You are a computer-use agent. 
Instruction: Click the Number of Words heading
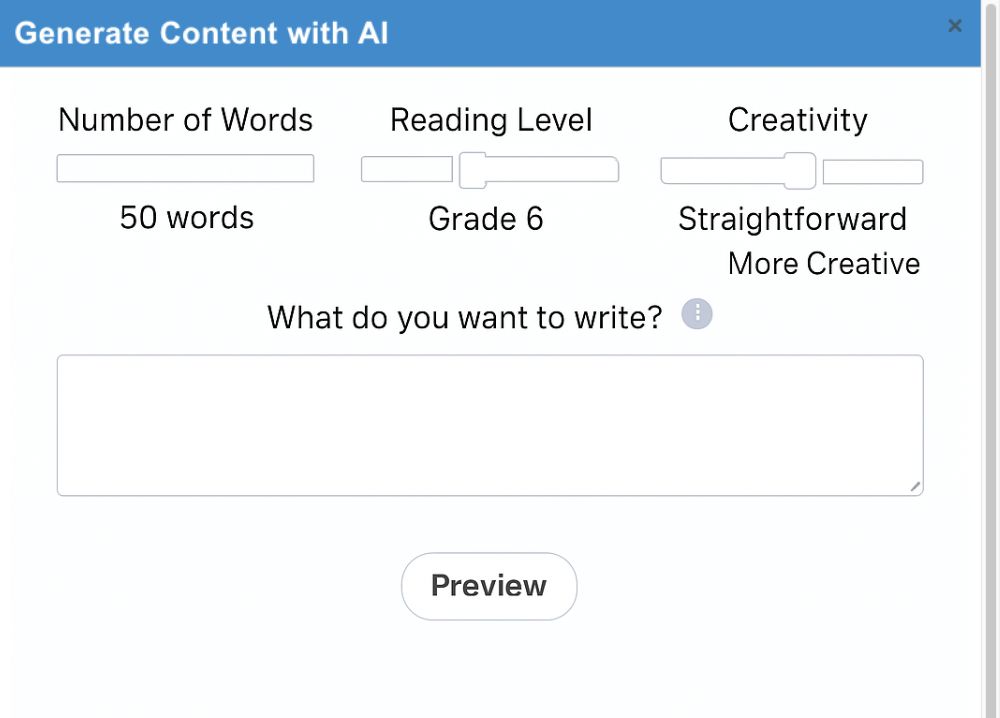[x=185, y=120]
